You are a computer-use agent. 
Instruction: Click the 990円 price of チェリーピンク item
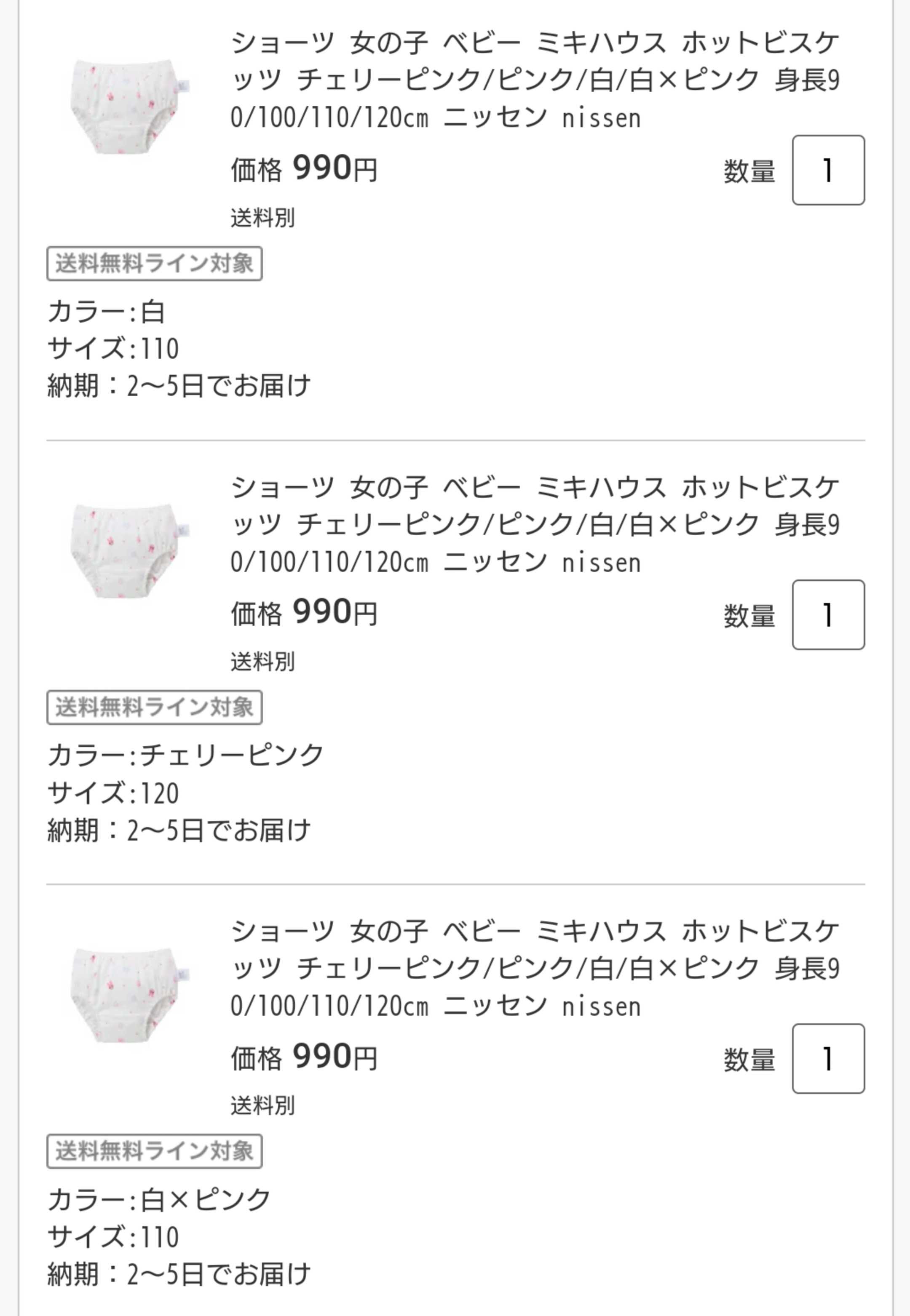(x=334, y=613)
